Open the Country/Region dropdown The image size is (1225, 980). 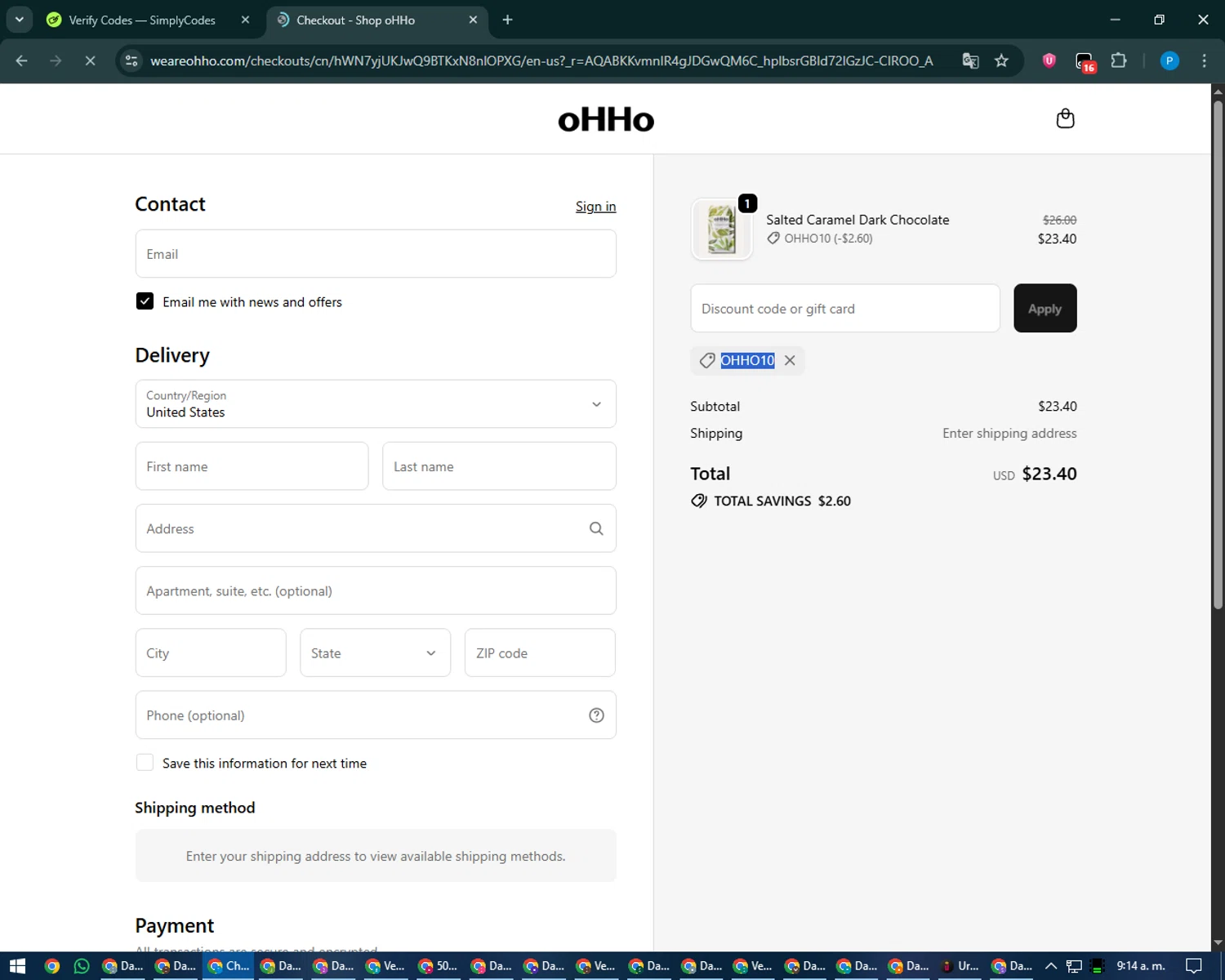[x=376, y=403]
